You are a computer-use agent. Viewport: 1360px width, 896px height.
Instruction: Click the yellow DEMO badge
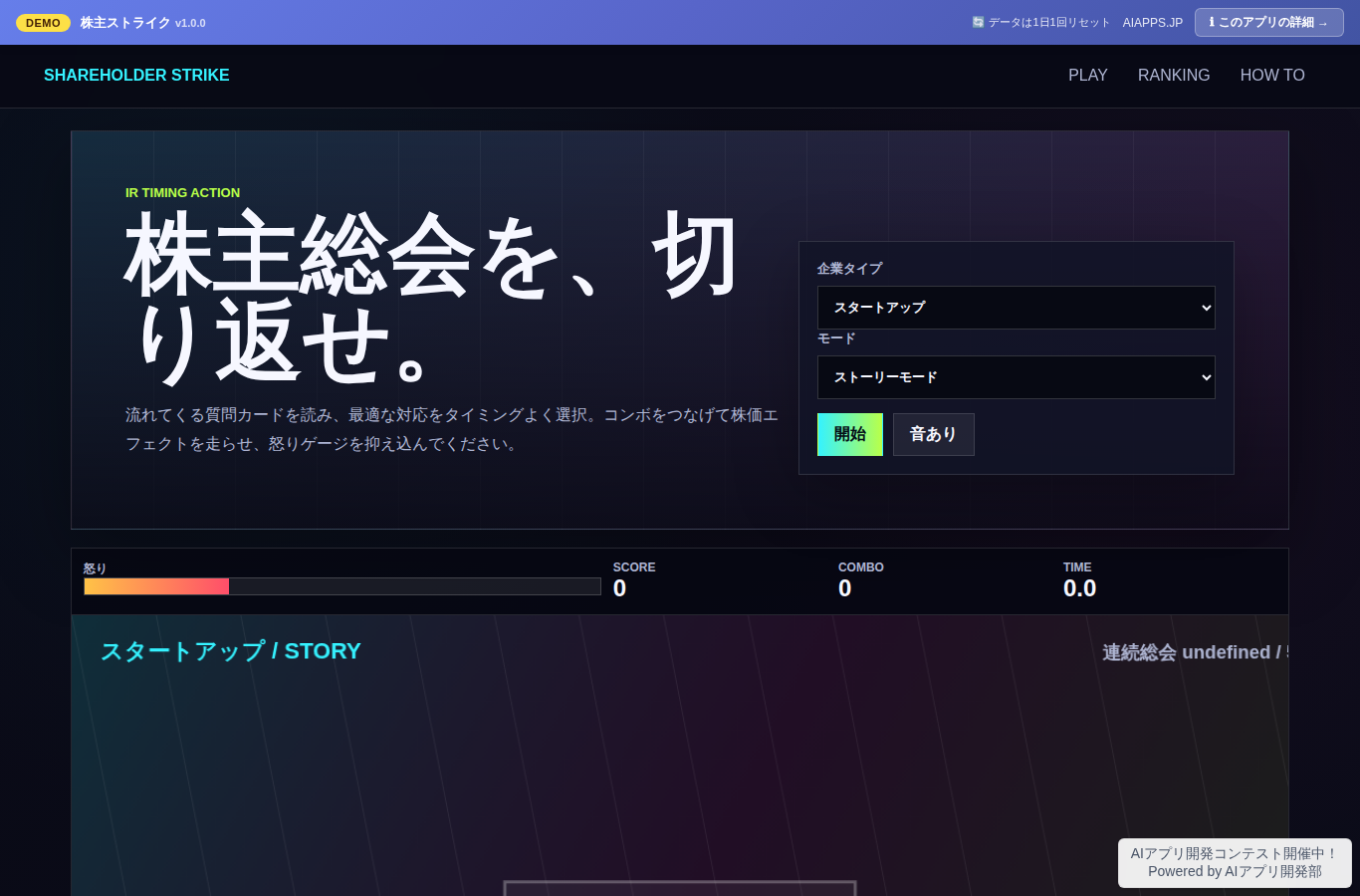pos(43,23)
